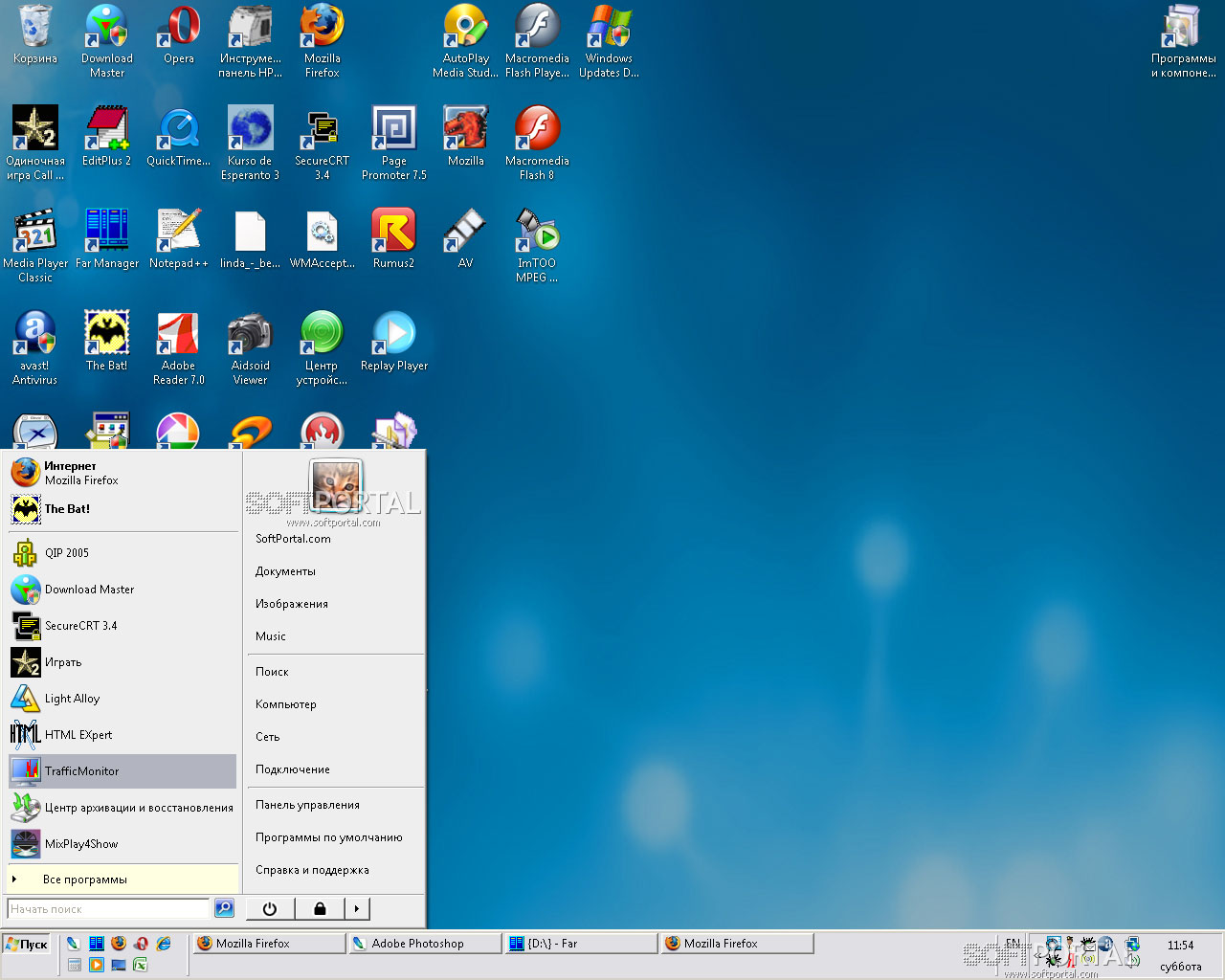Open Справка и поддержка in Start menu
The image size is (1225, 980).
[335, 870]
